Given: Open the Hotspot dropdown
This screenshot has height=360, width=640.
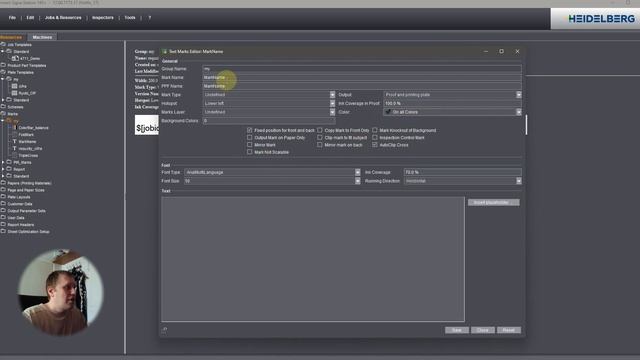Looking at the screenshot, I should tap(332, 103).
